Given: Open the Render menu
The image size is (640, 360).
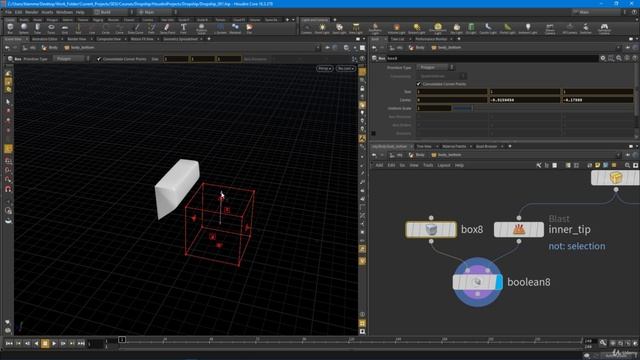Looking at the screenshot, I should (31, 12).
